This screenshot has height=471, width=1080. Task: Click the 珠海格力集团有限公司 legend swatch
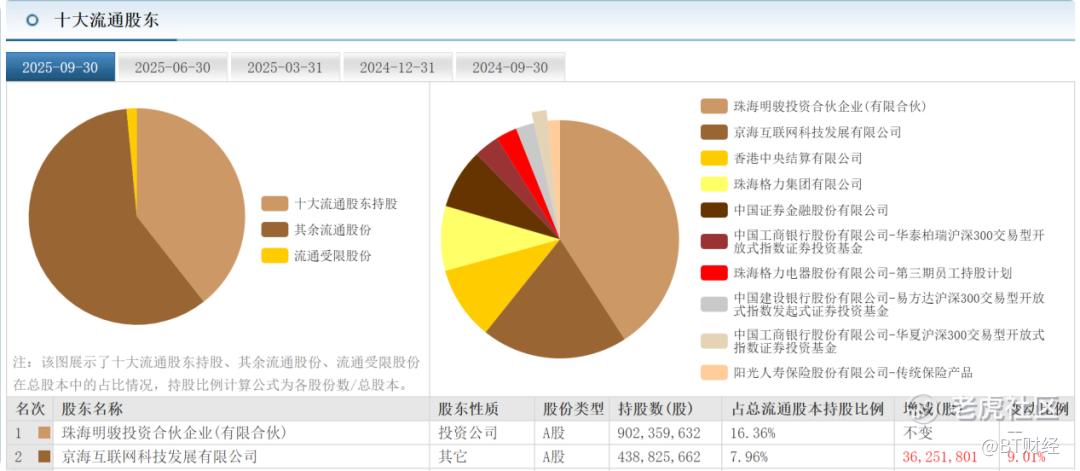point(714,184)
